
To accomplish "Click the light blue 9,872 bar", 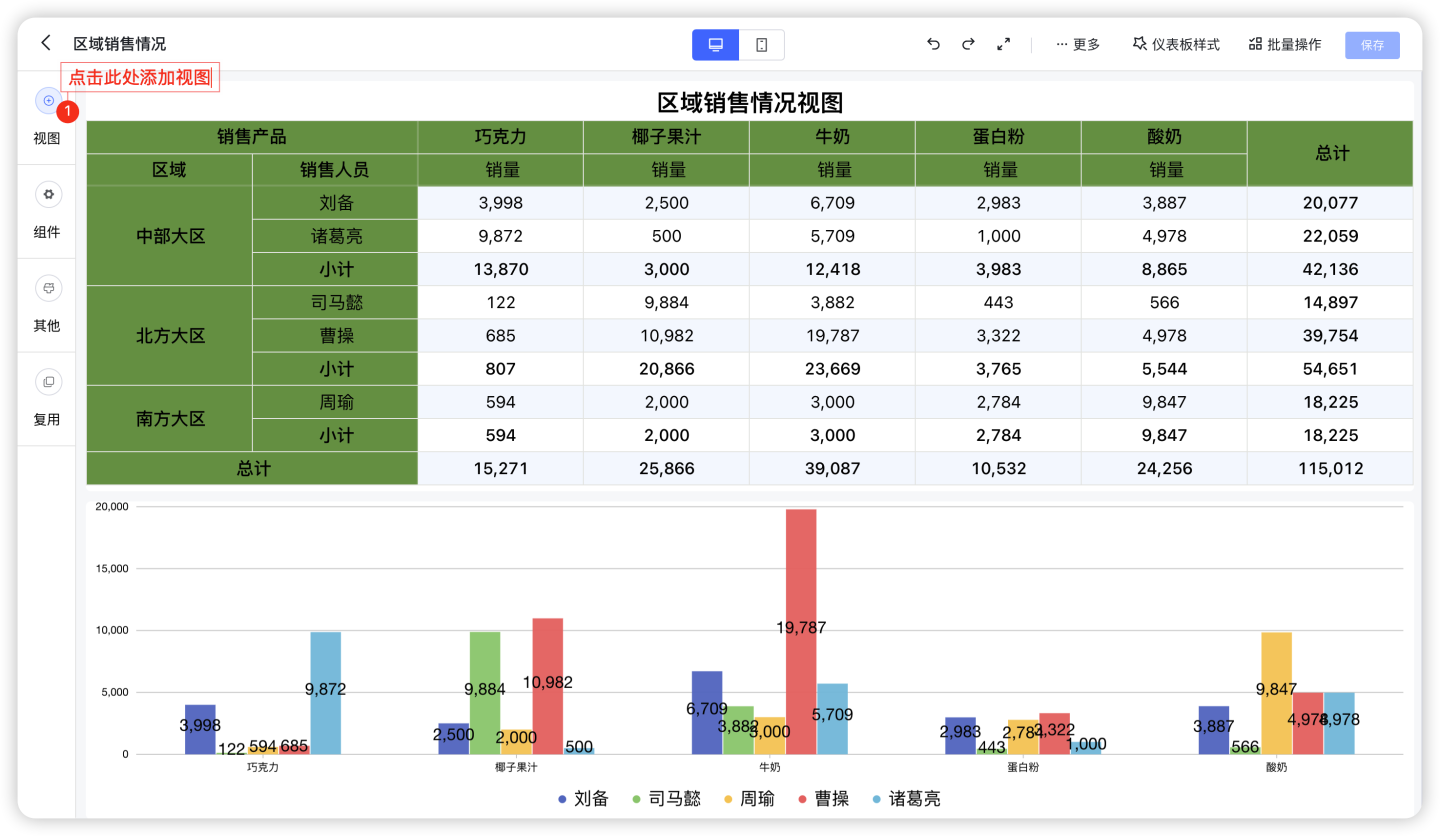I will click(x=325, y=693).
